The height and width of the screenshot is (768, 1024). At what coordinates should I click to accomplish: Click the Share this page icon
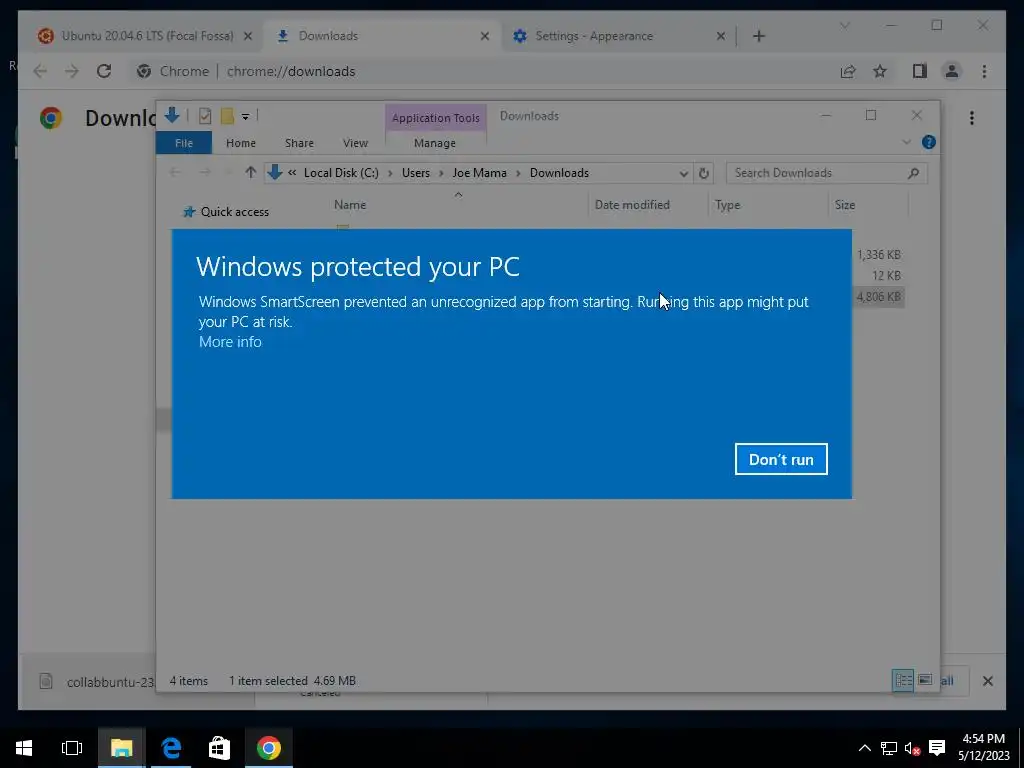pyautogui.click(x=848, y=71)
